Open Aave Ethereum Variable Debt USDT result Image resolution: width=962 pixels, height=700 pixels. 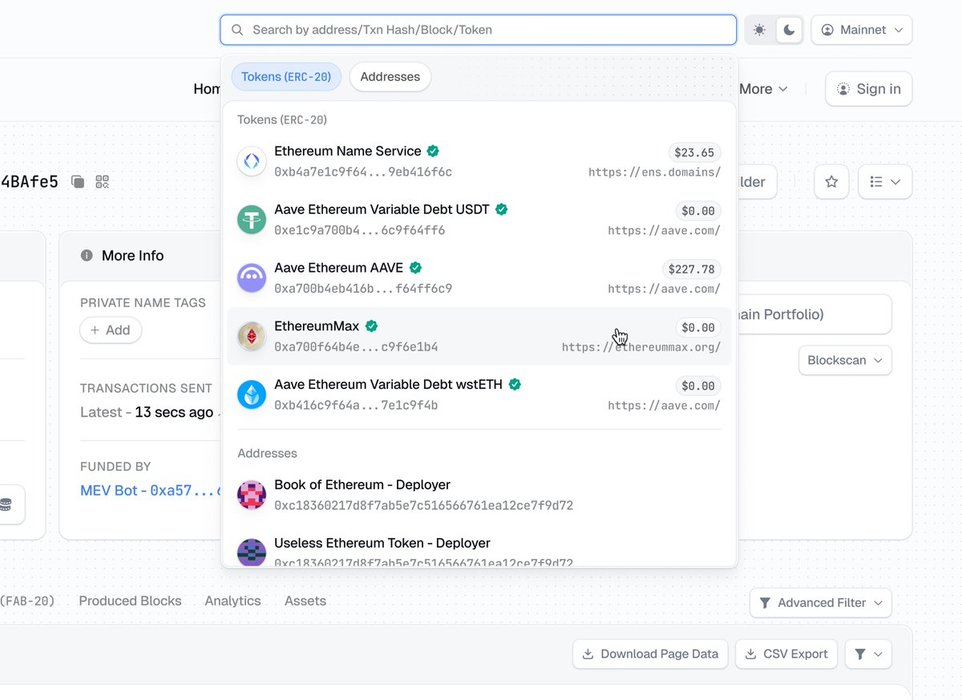[479, 220]
